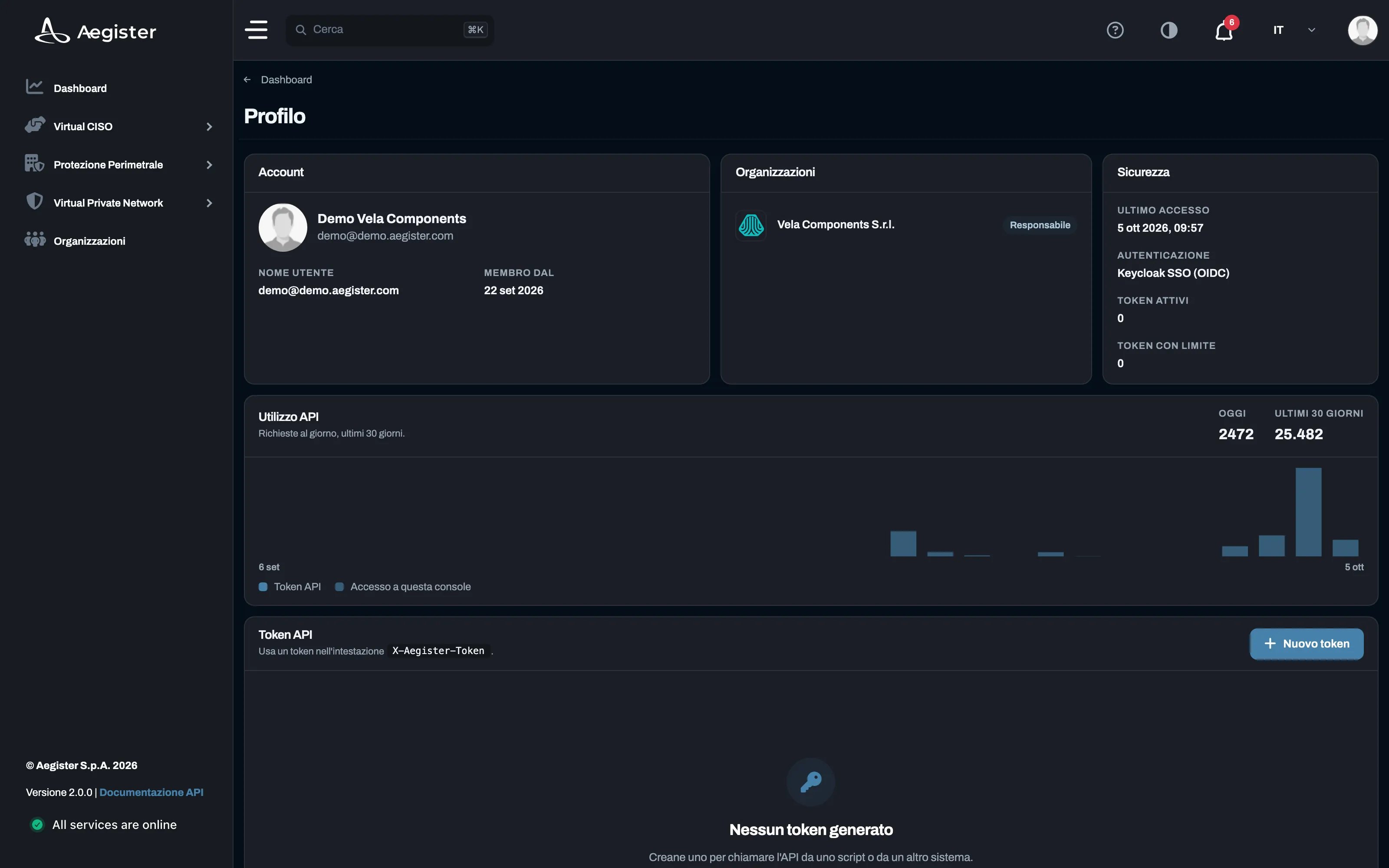Click the Aegister logo
This screenshot has width=1389, height=868.
tap(95, 30)
